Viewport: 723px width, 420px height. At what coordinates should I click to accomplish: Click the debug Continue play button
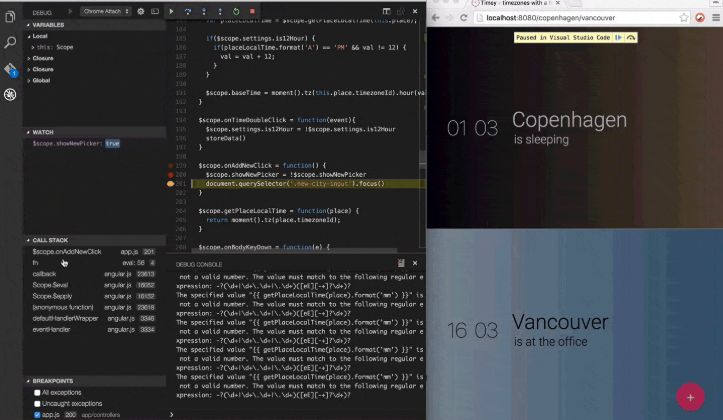[x=171, y=11]
